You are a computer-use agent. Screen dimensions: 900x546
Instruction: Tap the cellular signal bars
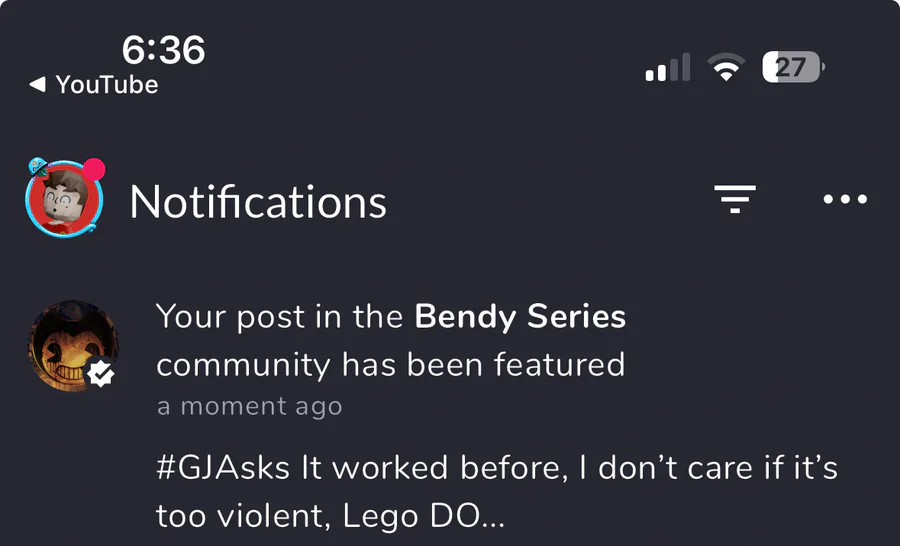tap(668, 67)
